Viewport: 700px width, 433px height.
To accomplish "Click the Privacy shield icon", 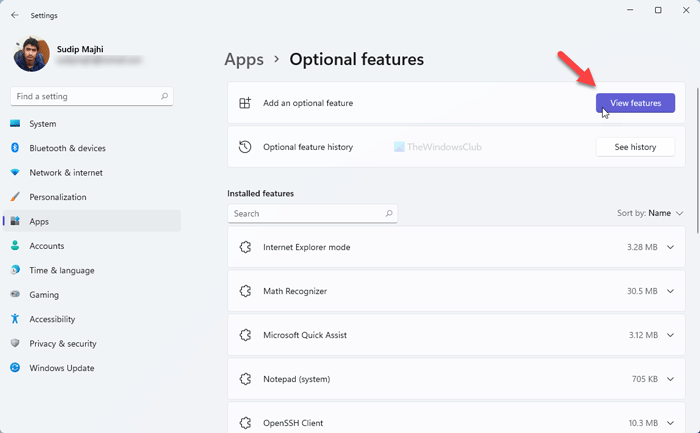I will click(x=15, y=343).
